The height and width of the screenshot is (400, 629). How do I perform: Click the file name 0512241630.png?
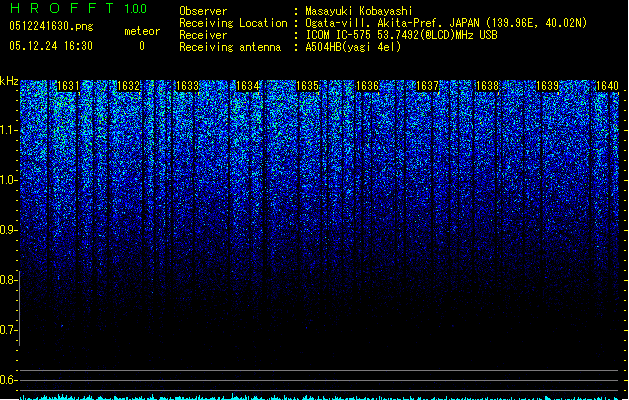(51, 27)
